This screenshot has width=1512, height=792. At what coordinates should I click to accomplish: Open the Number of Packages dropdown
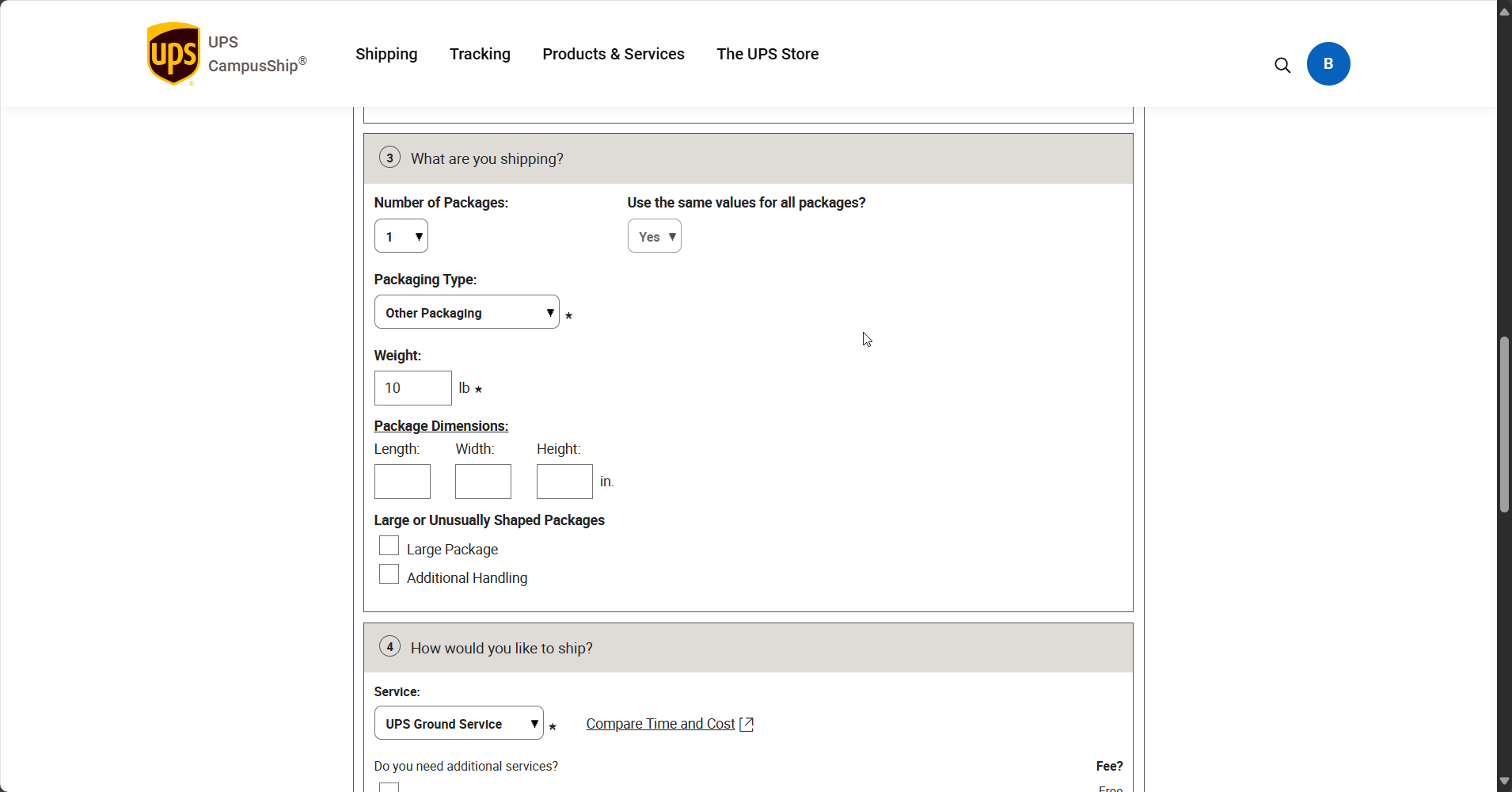pos(401,236)
